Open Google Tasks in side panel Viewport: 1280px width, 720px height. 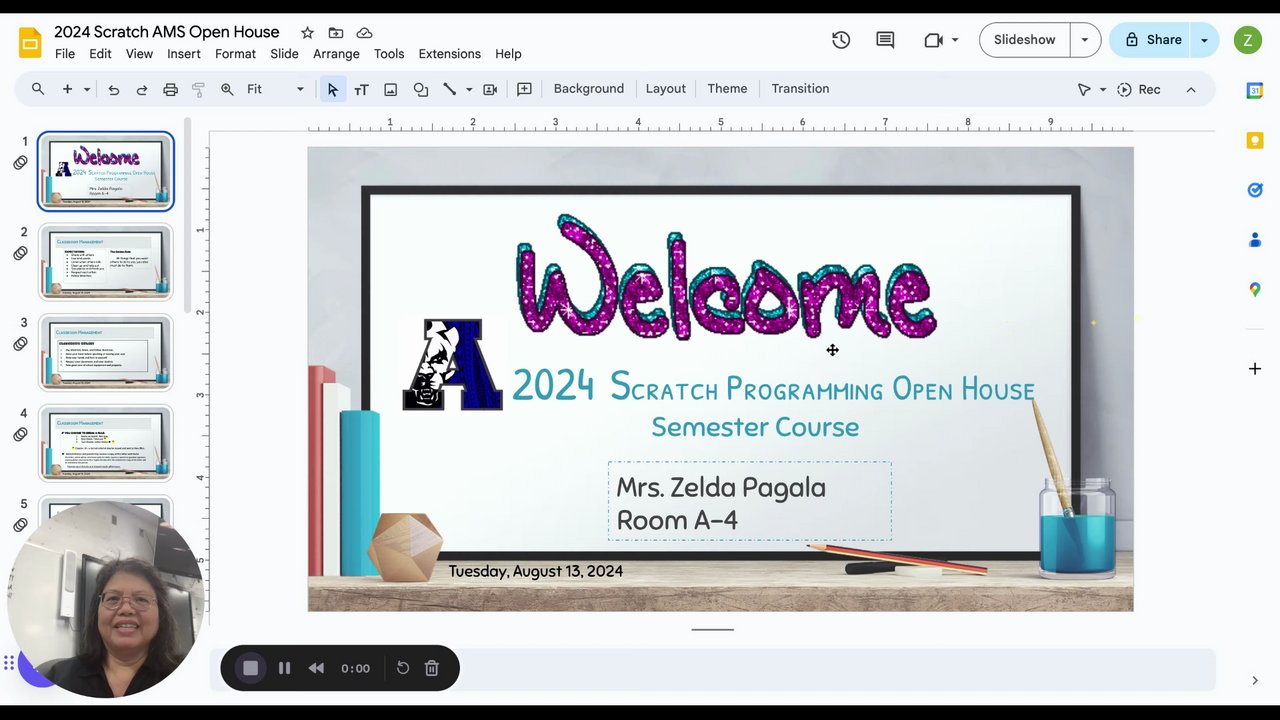pyautogui.click(x=1255, y=190)
